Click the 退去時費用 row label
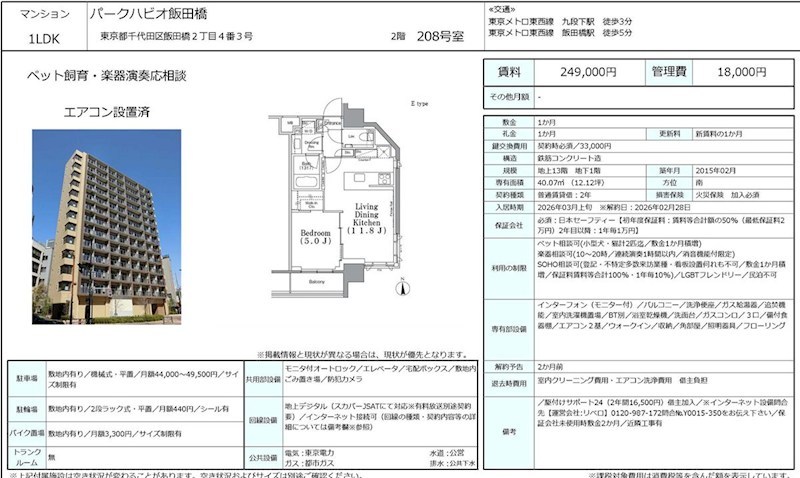 click(x=509, y=384)
